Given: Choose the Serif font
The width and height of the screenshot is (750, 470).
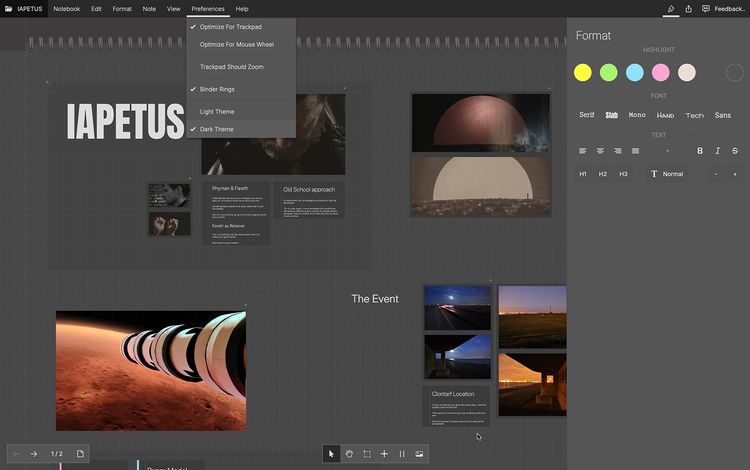Looking at the screenshot, I should click(x=587, y=115).
